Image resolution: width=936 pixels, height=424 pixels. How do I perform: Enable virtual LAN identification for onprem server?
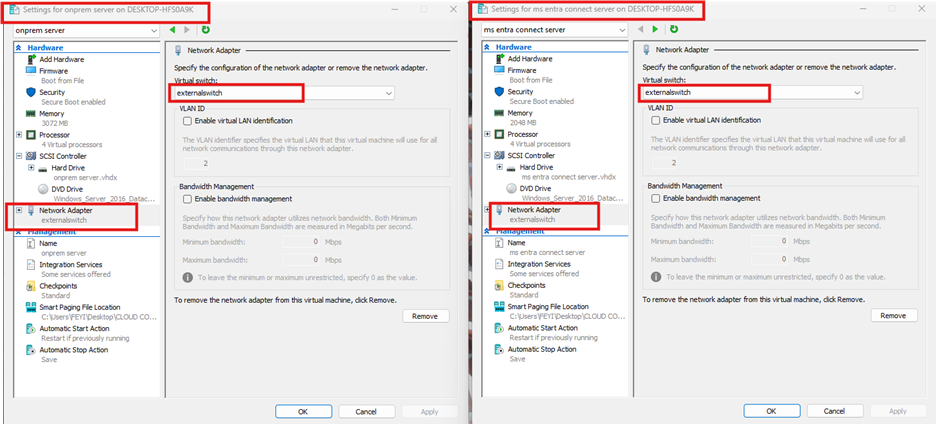[188, 120]
